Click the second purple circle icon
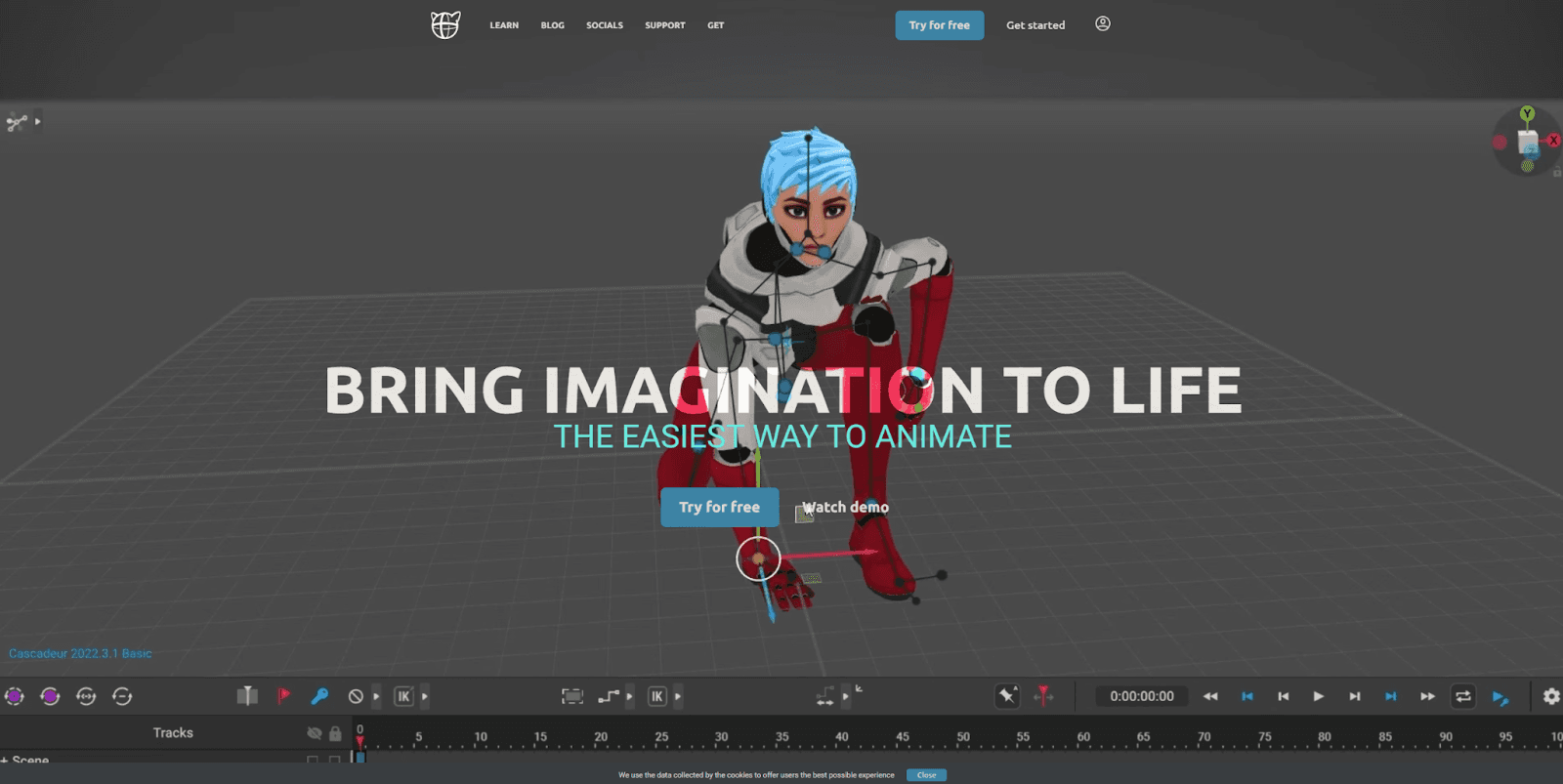Viewport: 1563px width, 784px height. (x=50, y=696)
